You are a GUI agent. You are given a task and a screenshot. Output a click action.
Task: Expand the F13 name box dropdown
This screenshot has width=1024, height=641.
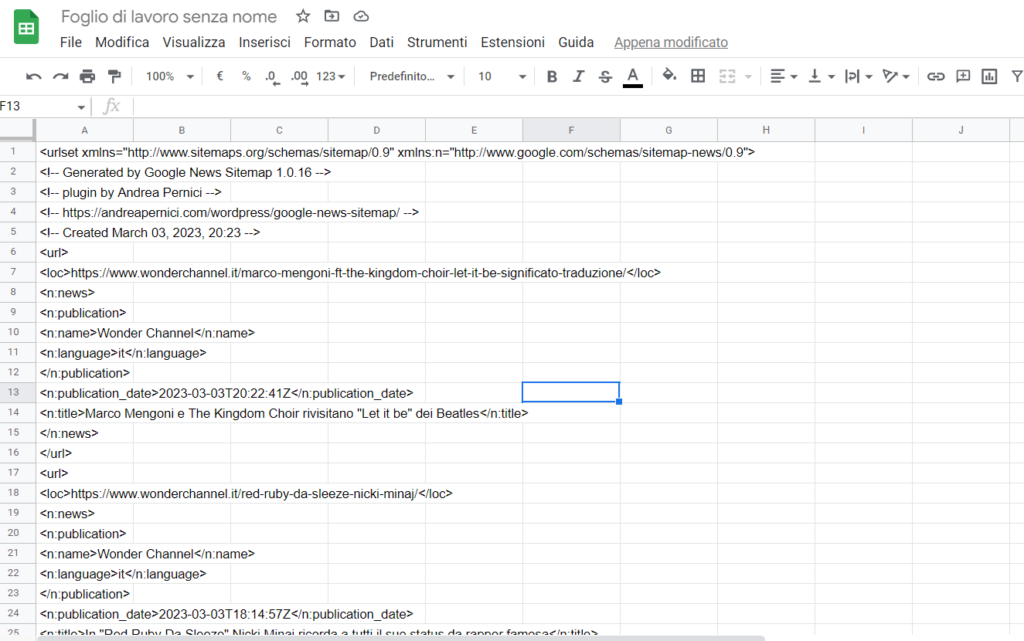pos(81,107)
